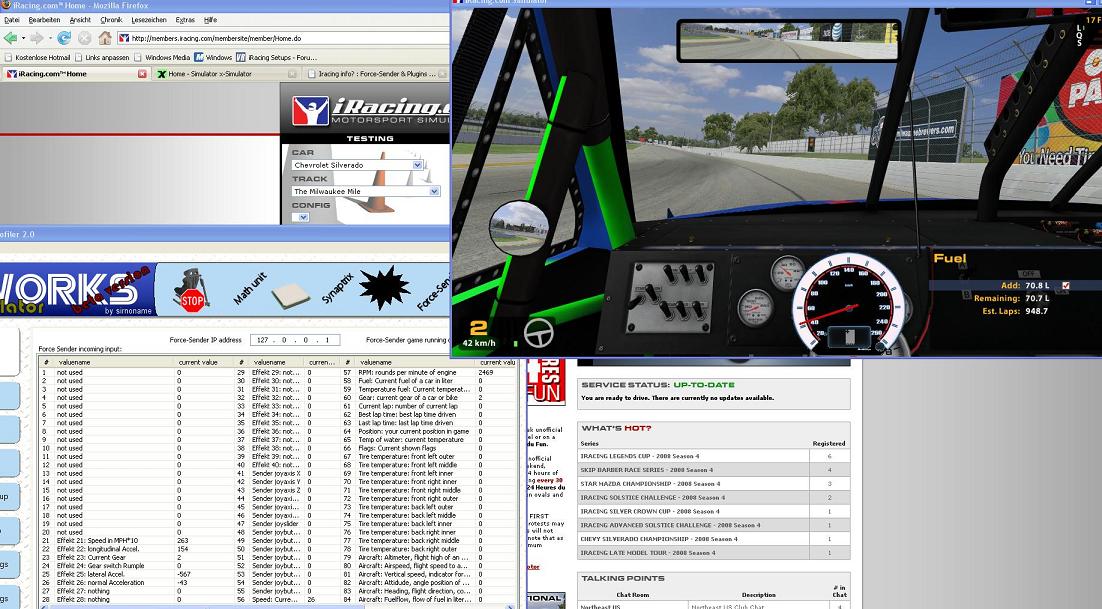Open the Windows Media bookmark
Screen dimensions: 1102x609
[x=162, y=58]
